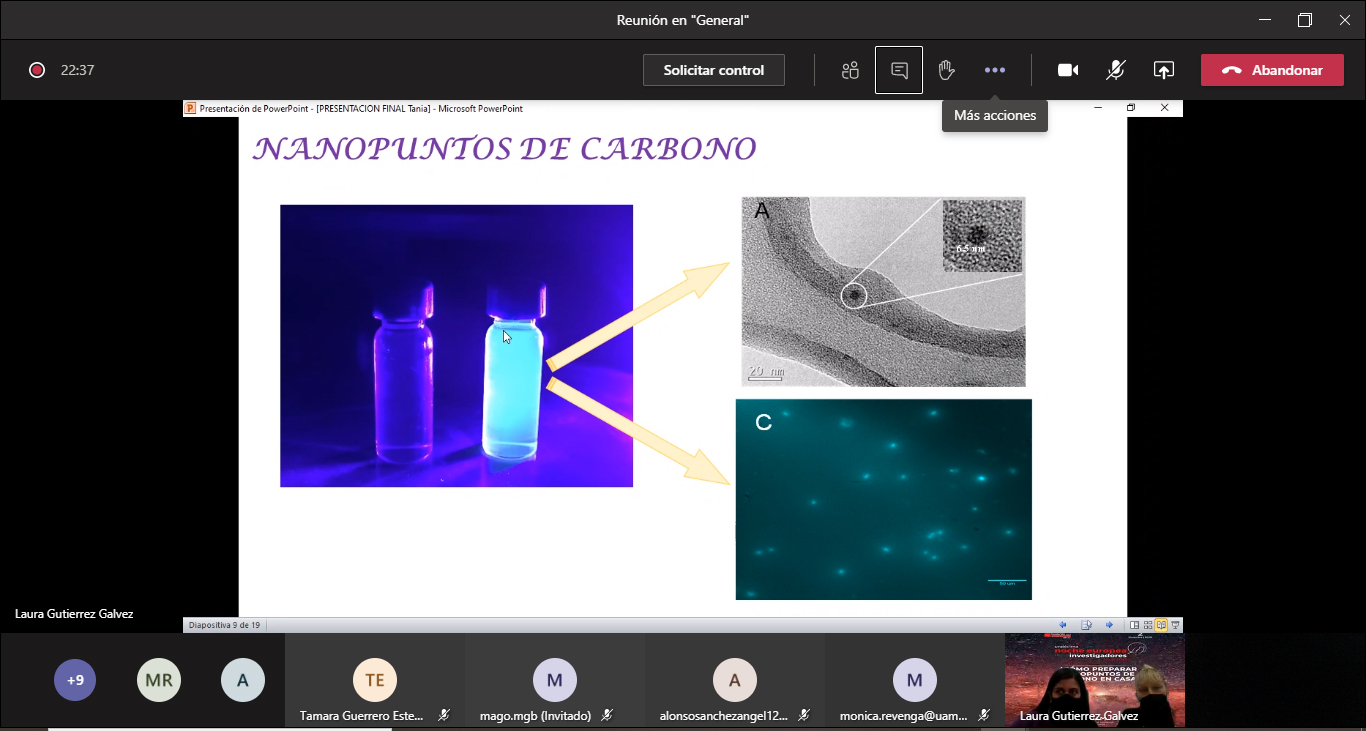This screenshot has height=731, width=1366.
Task: Open the share content tray
Action: tap(1163, 70)
